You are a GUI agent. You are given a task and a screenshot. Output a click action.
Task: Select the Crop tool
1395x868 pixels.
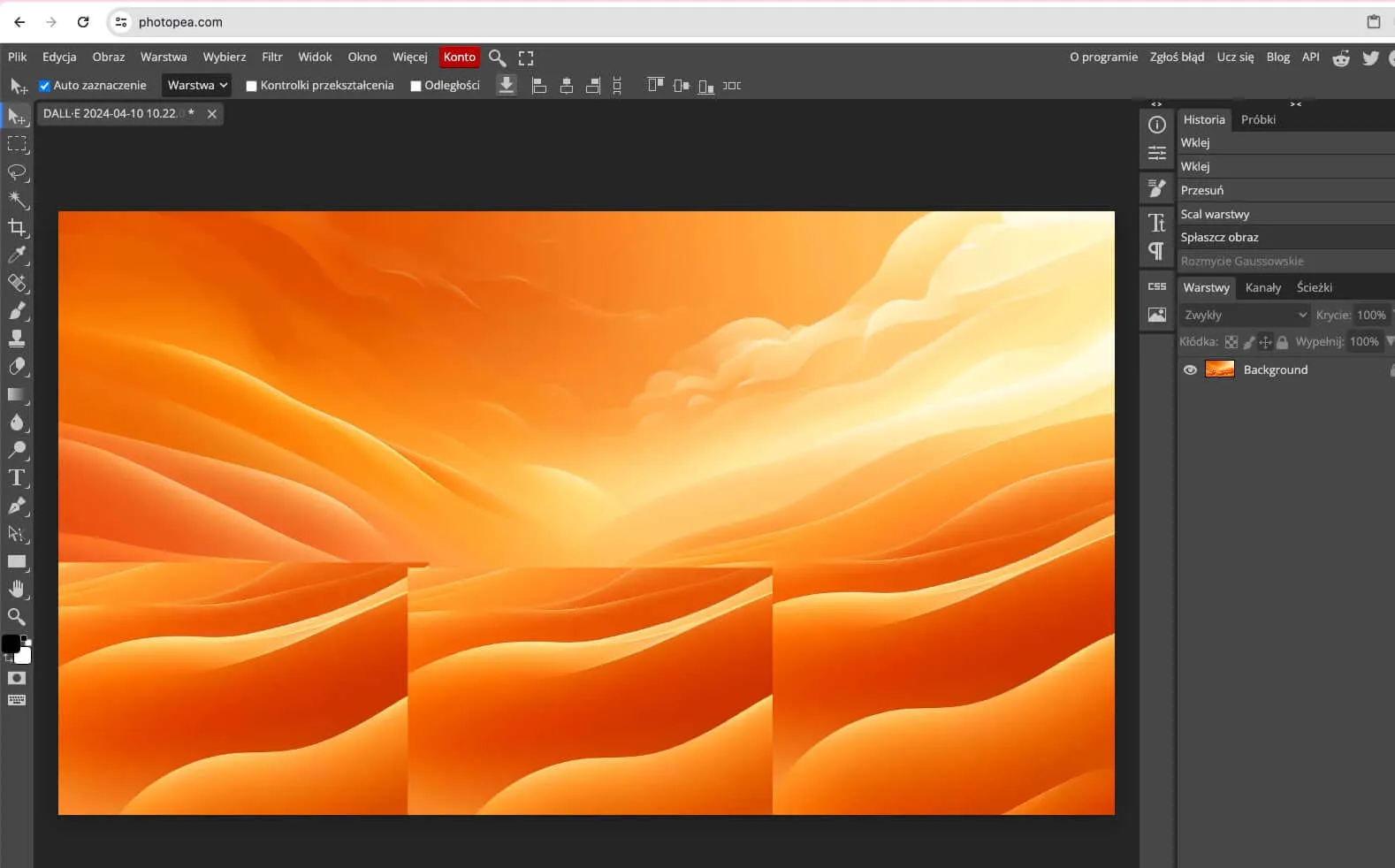click(x=17, y=227)
